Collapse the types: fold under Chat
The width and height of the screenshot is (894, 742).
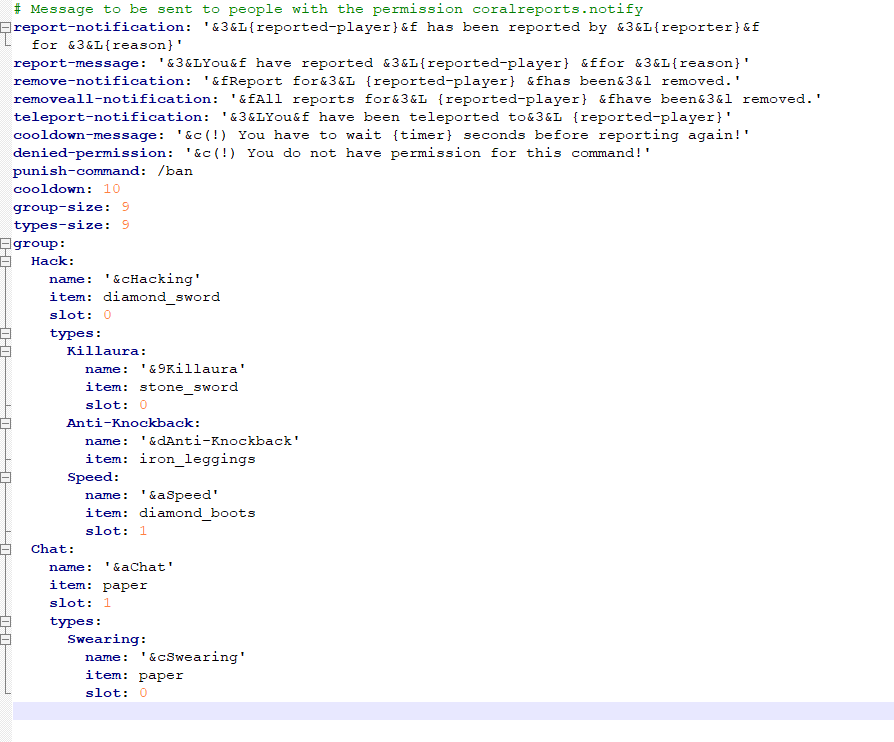point(6,621)
